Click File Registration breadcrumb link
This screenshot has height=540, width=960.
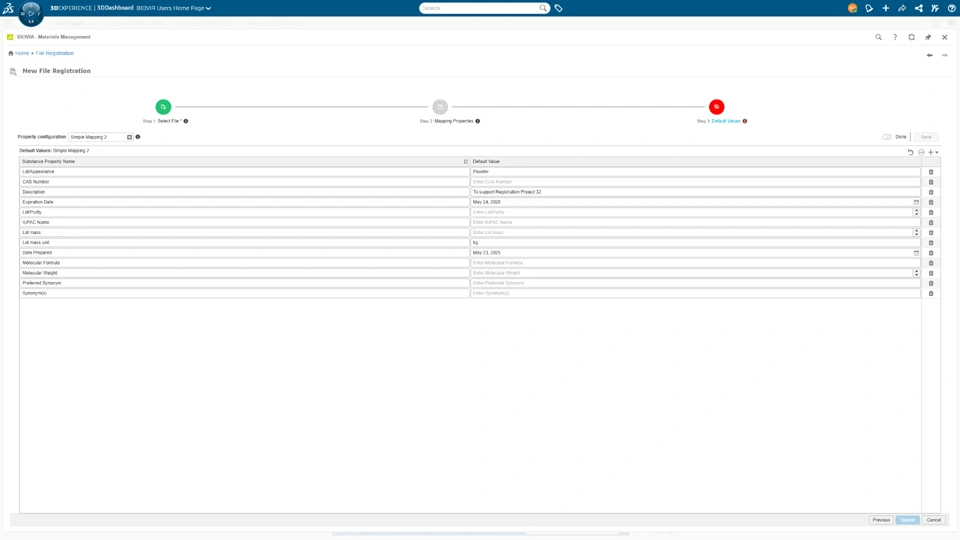[54, 53]
